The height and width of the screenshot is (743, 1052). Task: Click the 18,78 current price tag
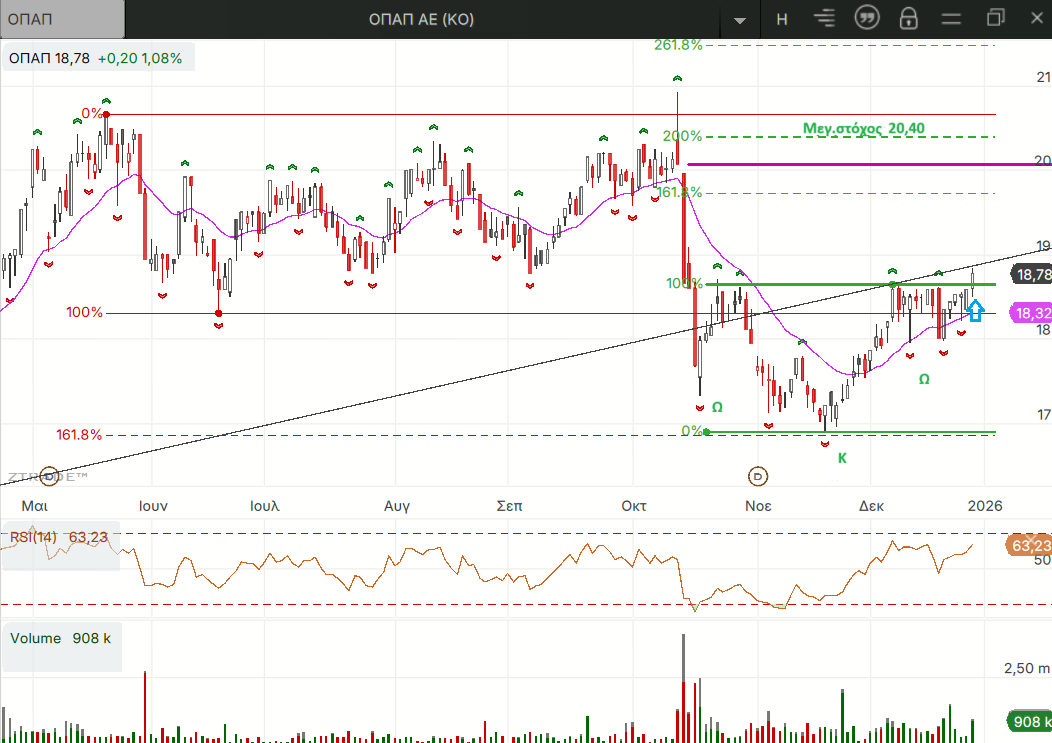click(x=1031, y=274)
